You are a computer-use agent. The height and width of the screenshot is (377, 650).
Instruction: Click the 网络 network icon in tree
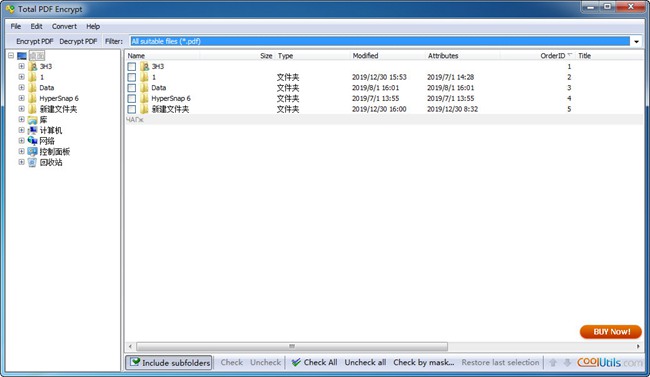point(33,141)
